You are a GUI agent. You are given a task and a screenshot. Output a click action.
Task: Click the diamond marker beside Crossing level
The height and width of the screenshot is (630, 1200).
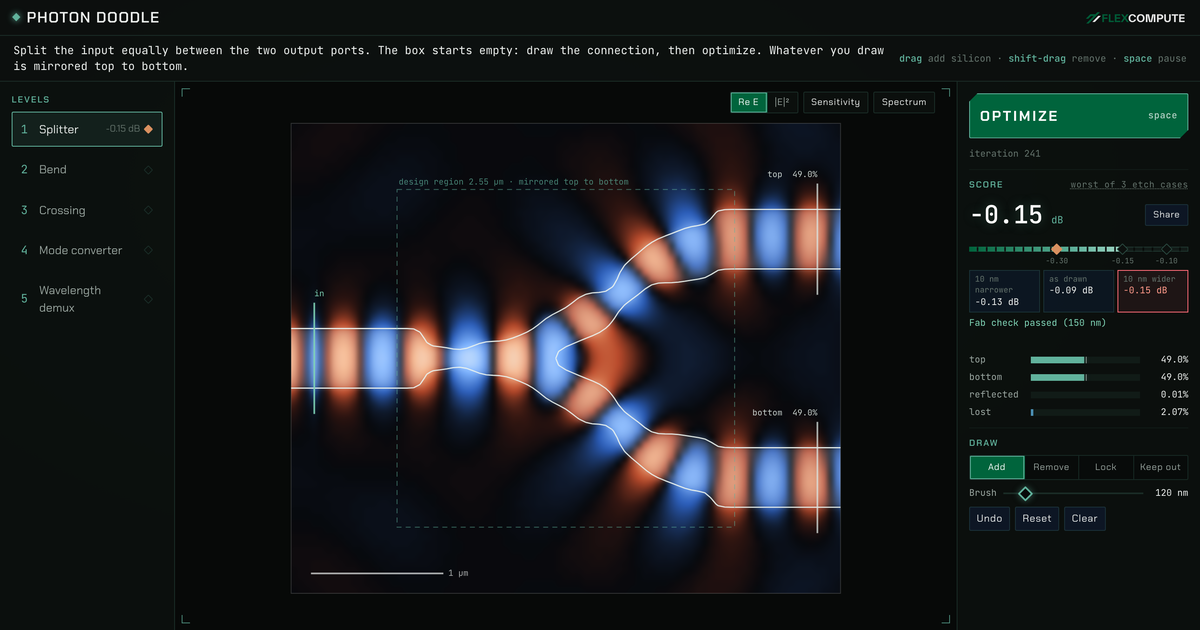click(148, 210)
